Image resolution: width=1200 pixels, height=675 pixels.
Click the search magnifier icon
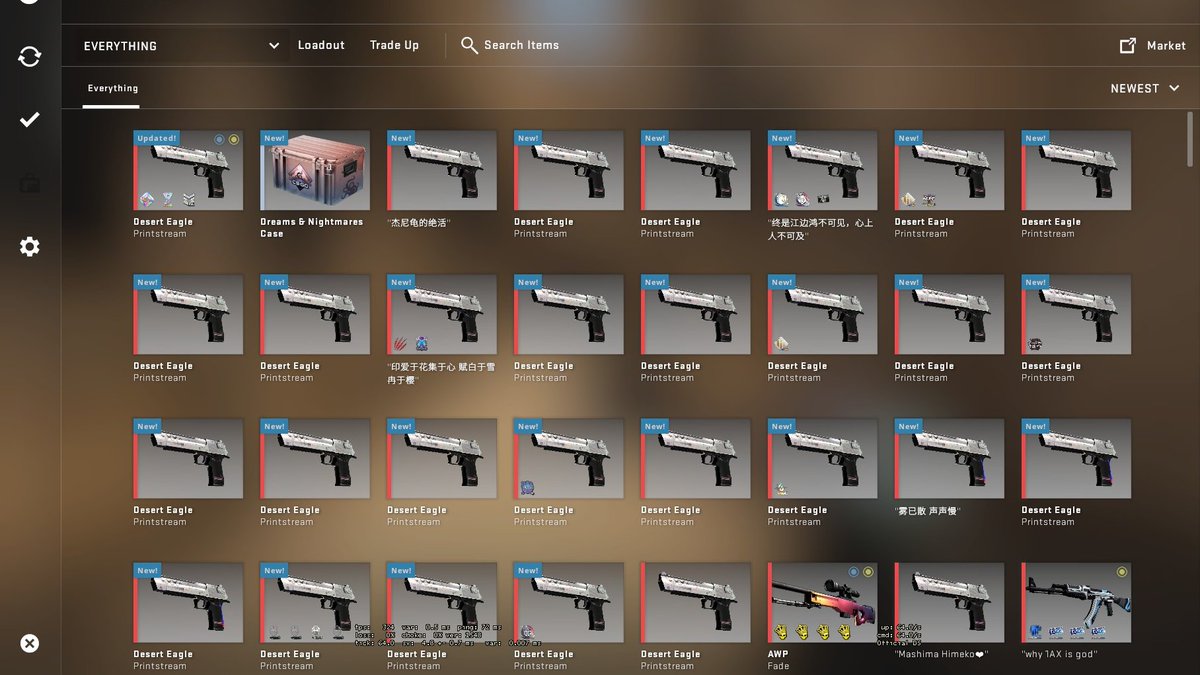(x=469, y=45)
